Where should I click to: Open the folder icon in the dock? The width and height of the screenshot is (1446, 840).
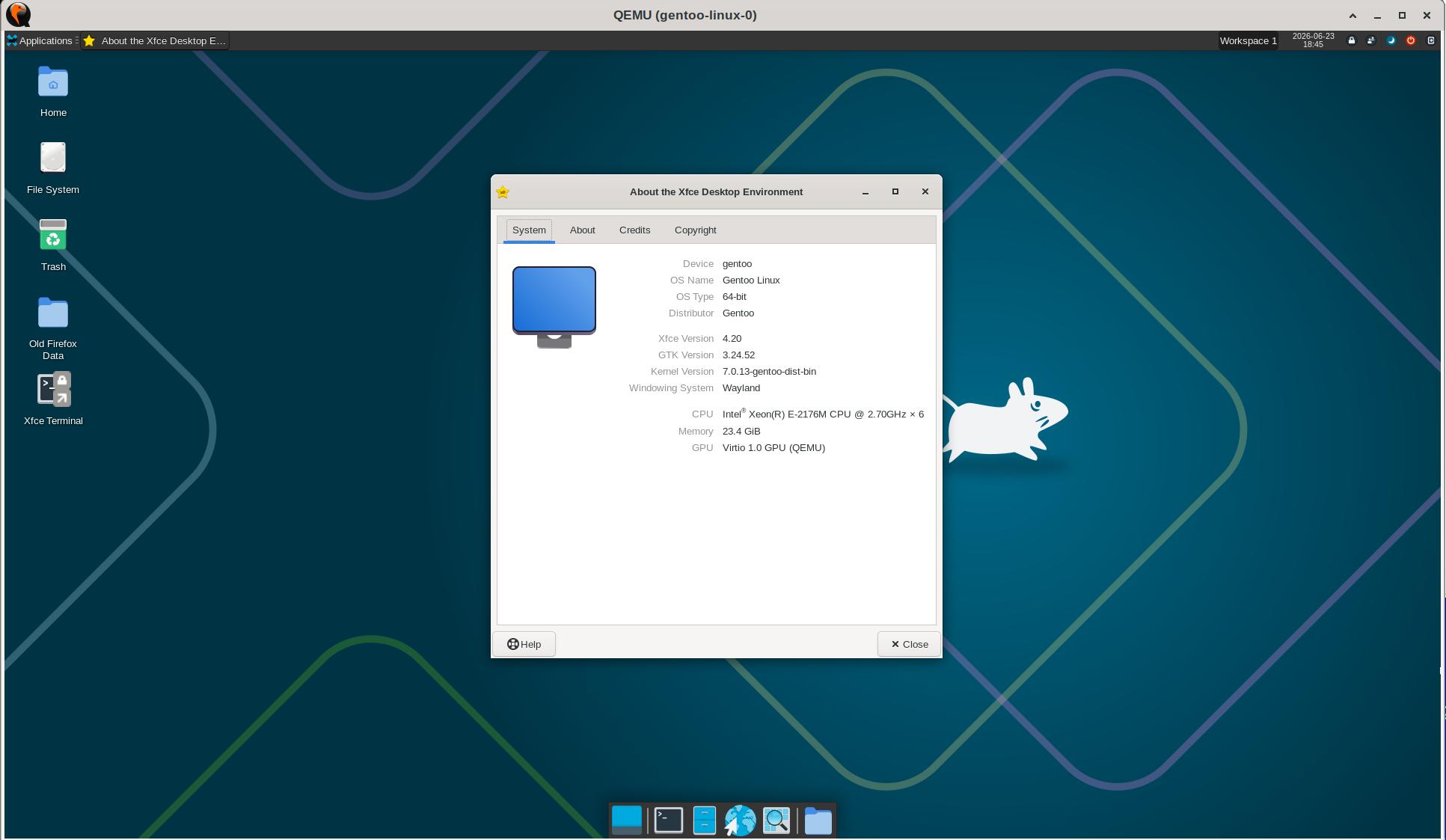[x=818, y=821]
